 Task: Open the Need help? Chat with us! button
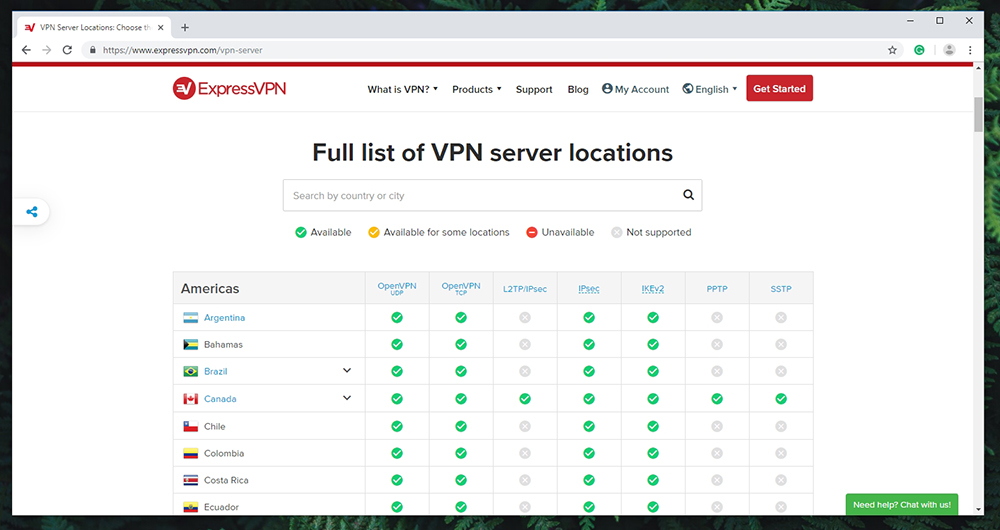point(901,504)
